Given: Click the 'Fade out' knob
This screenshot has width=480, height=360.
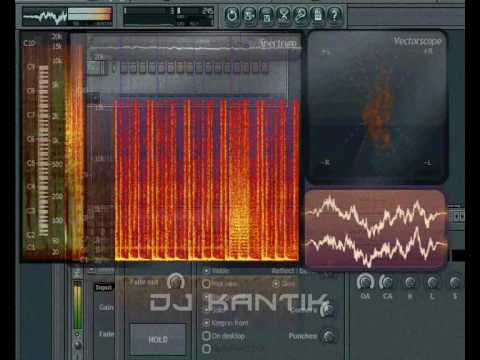Looking at the screenshot, I should coord(176,282).
